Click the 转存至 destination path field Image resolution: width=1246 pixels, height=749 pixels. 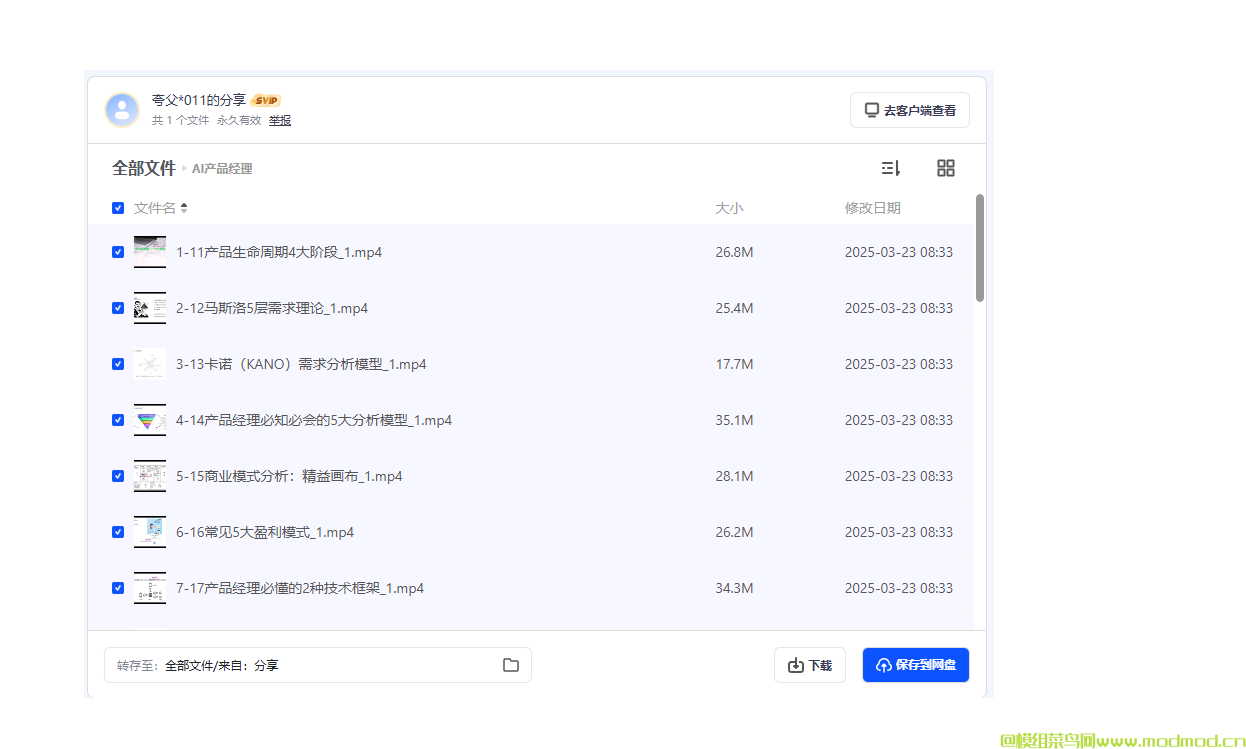coord(318,665)
